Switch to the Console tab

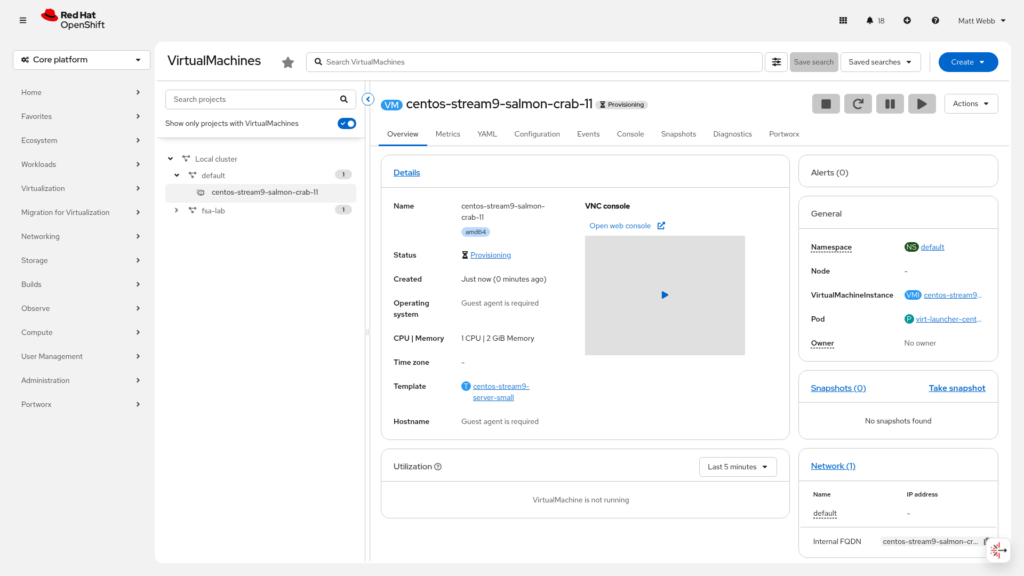coord(630,134)
